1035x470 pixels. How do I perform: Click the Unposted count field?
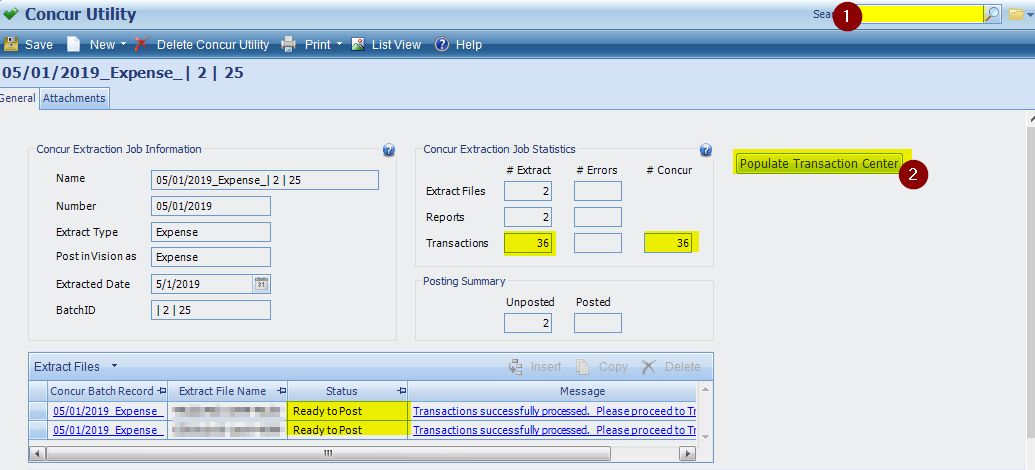click(x=528, y=323)
